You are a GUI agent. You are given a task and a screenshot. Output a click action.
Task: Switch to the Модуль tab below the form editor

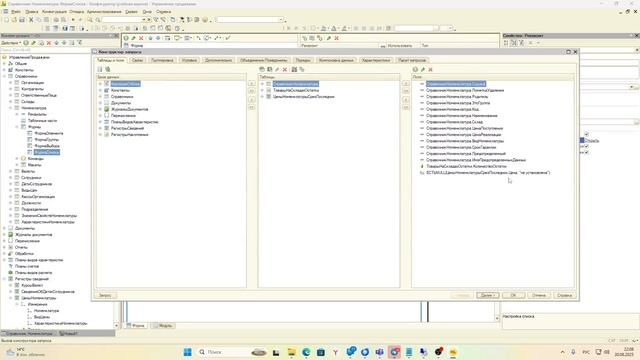click(163, 326)
